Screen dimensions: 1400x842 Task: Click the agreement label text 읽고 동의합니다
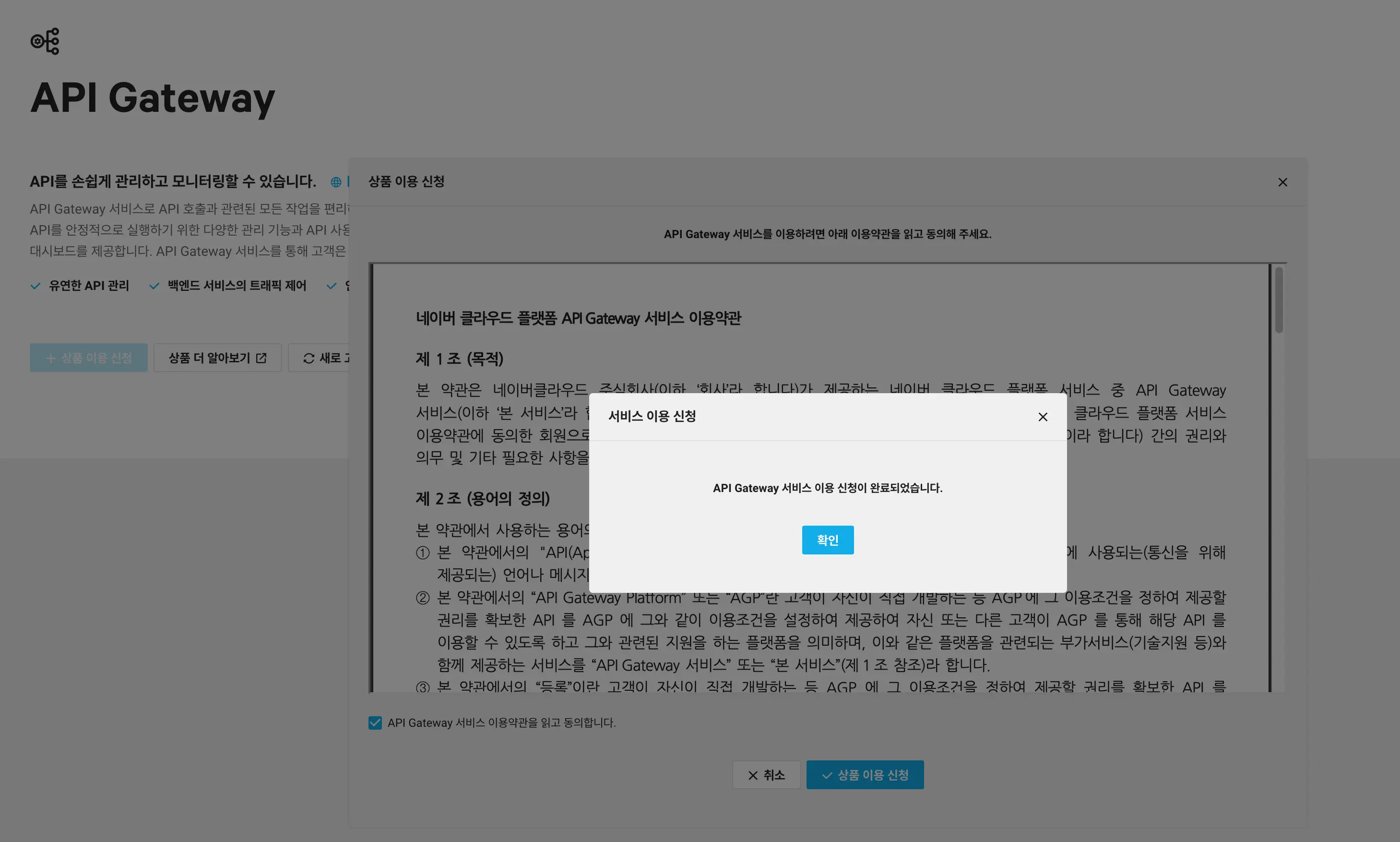[501, 723]
